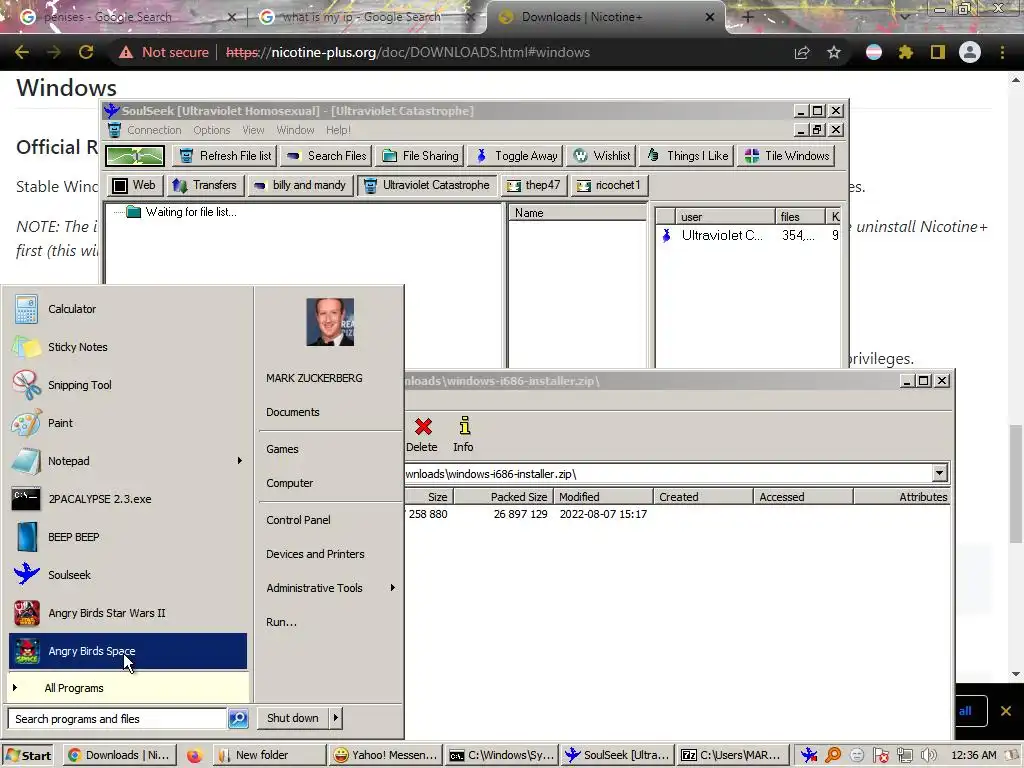
Task: Launch Sticky Notes from Start menu
Action: [127, 347]
